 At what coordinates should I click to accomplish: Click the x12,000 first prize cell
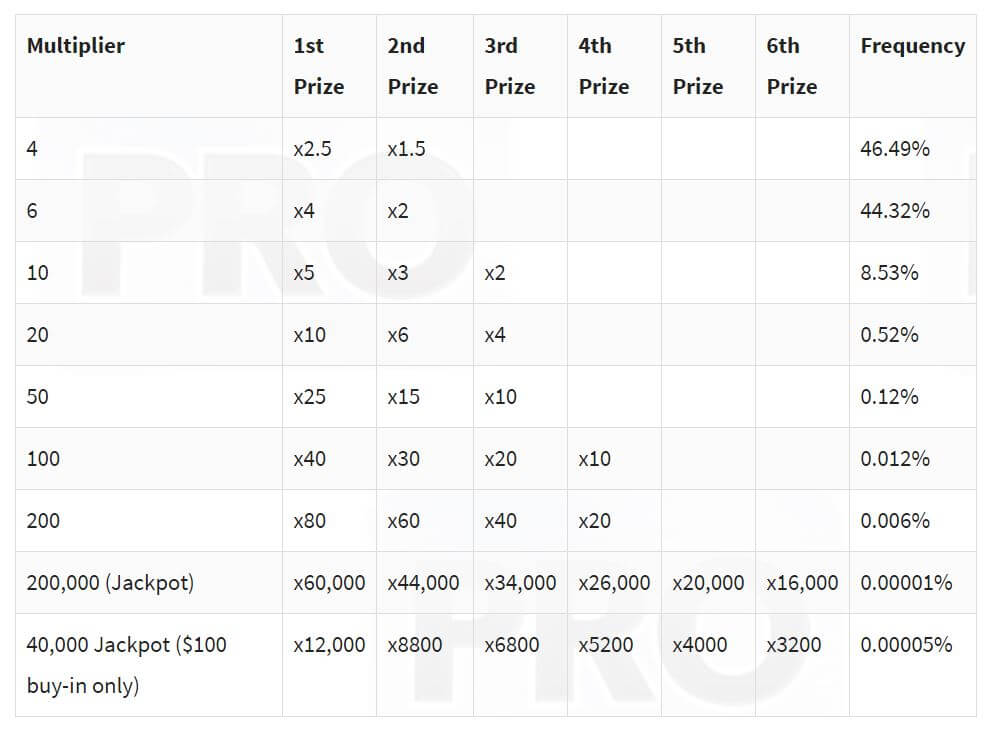pyautogui.click(x=329, y=645)
